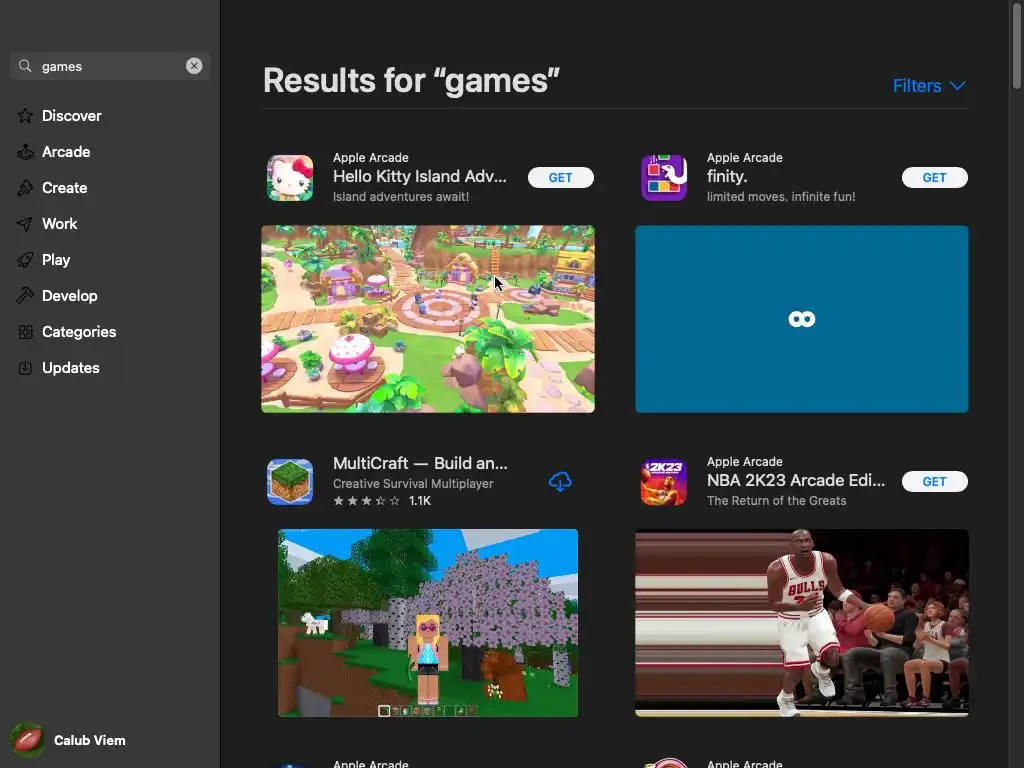
Task: Click Apple Arcade label above NBA 2K23
Action: tap(744, 462)
